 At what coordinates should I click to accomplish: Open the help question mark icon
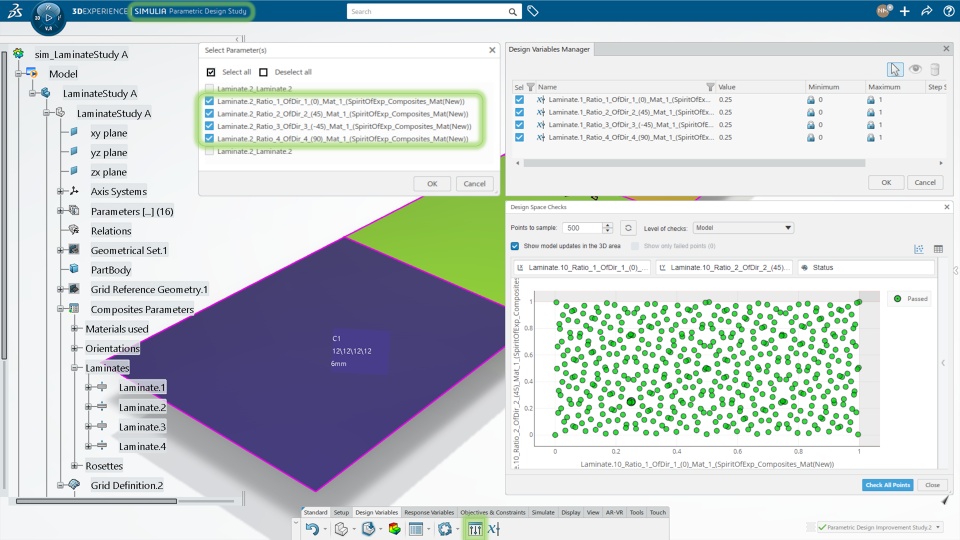click(x=948, y=11)
